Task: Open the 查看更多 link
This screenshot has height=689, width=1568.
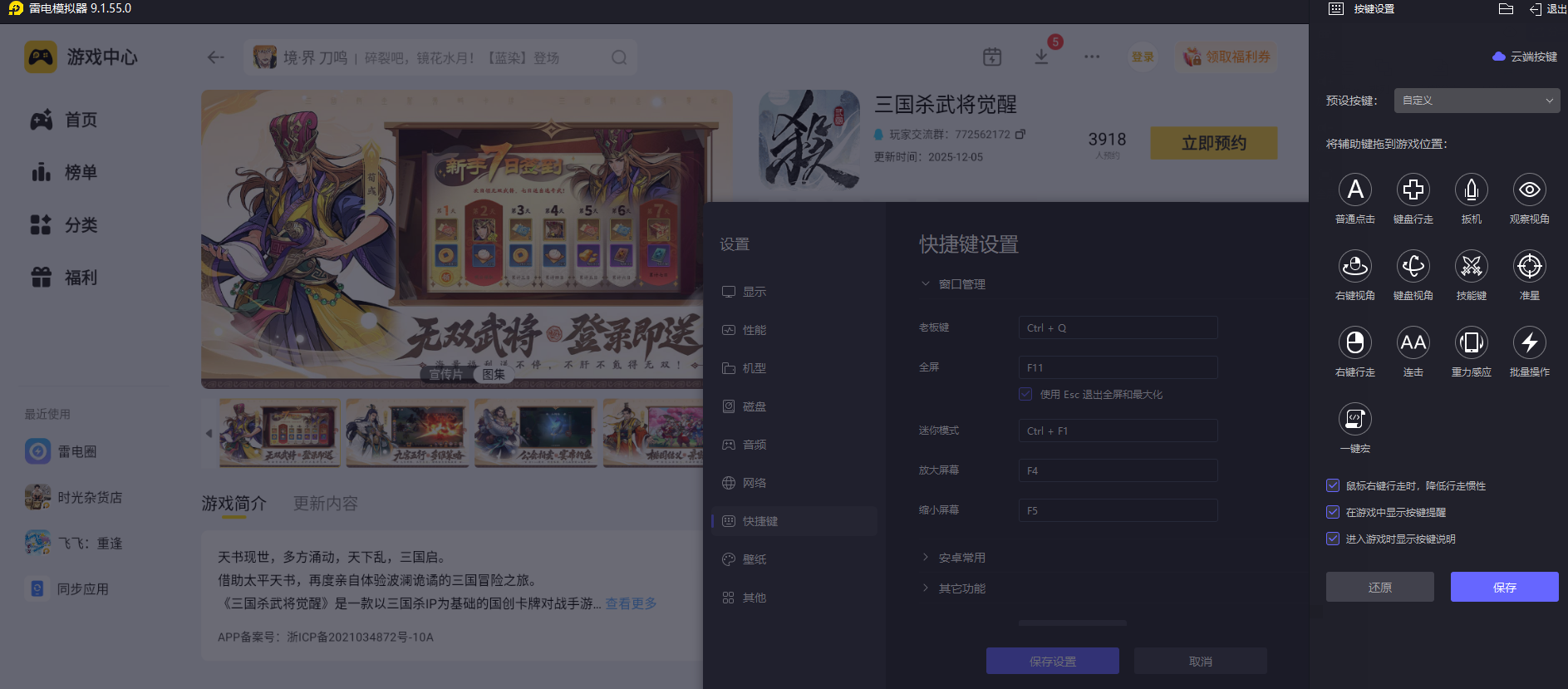Action: (x=631, y=603)
